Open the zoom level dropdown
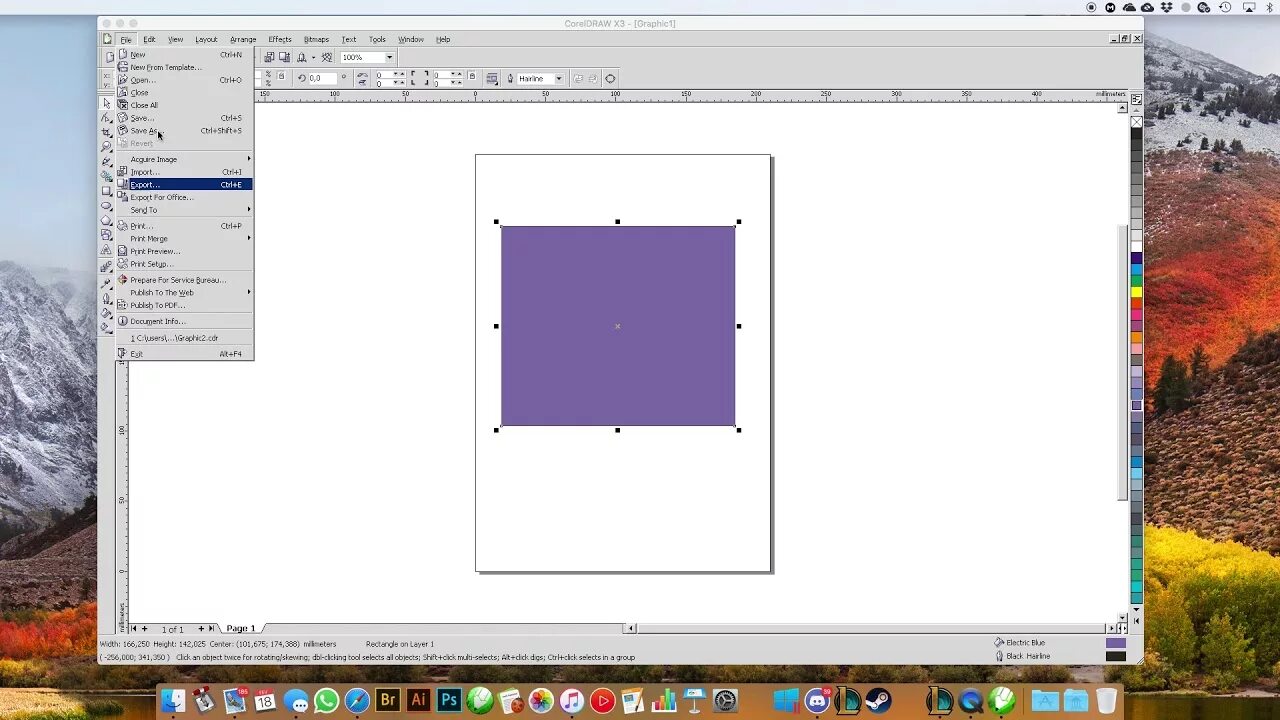This screenshot has height=720, width=1280. (390, 57)
